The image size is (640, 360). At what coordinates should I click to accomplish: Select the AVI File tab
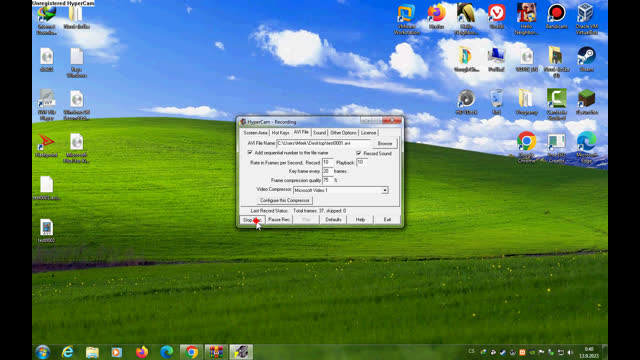tap(301, 132)
